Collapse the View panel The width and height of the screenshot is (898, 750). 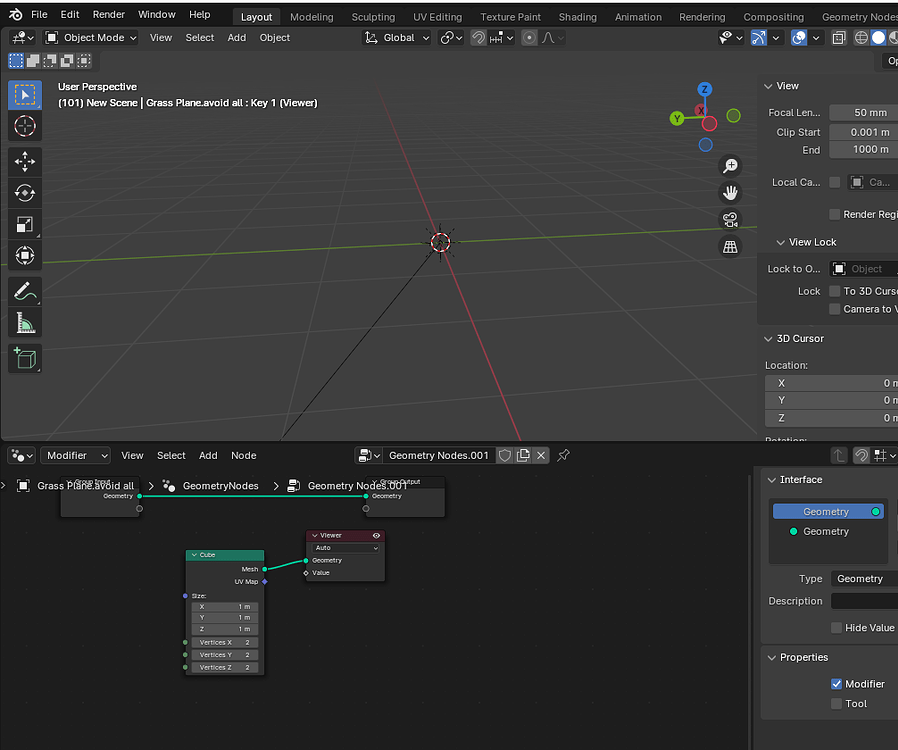pyautogui.click(x=768, y=86)
